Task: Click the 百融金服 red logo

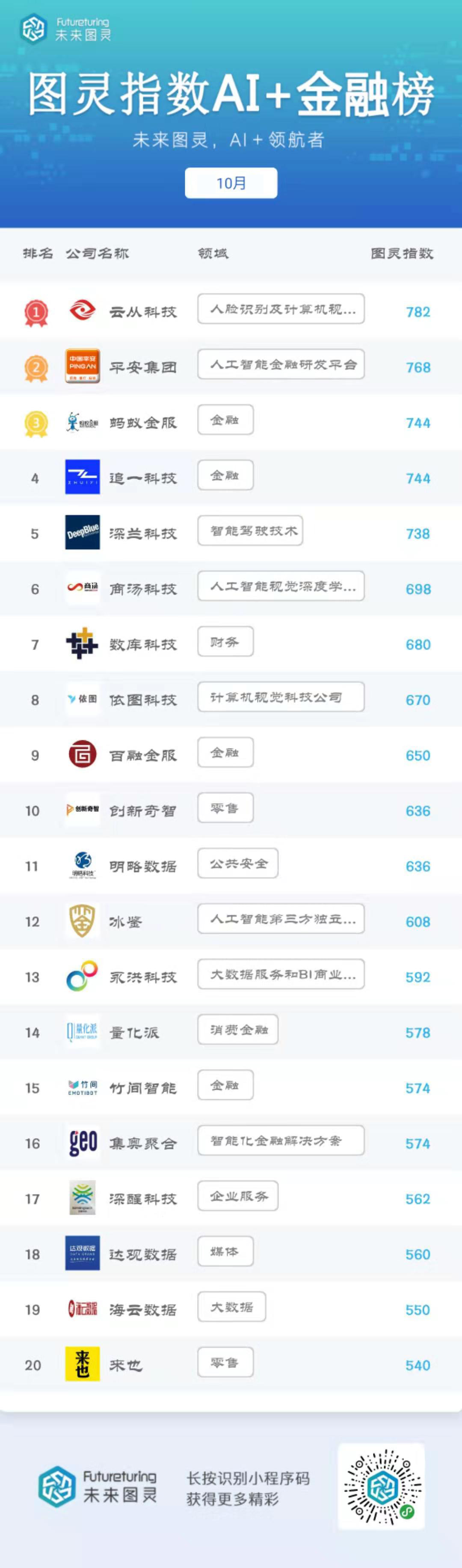Action: [82, 754]
